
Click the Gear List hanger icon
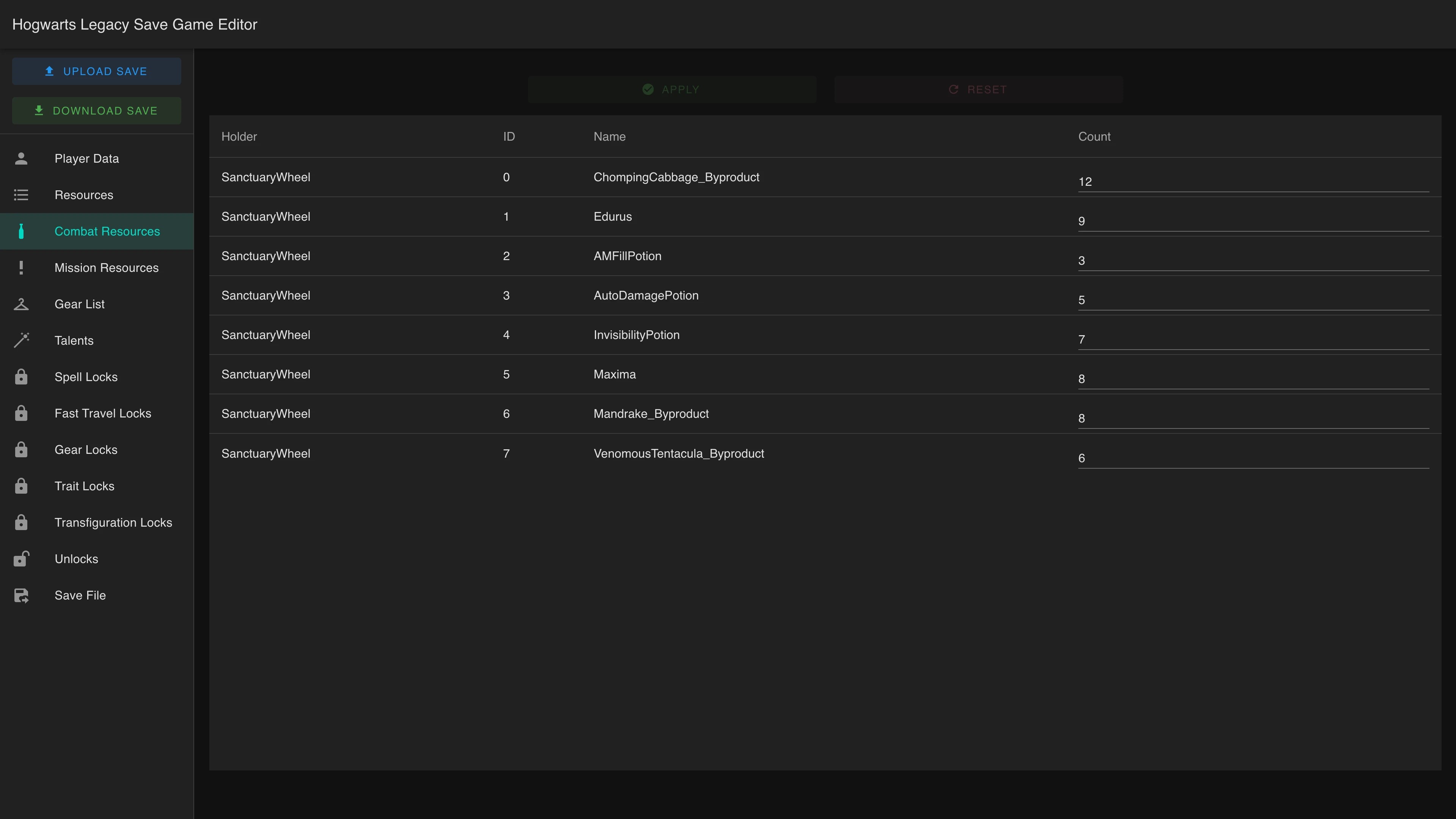[21, 304]
